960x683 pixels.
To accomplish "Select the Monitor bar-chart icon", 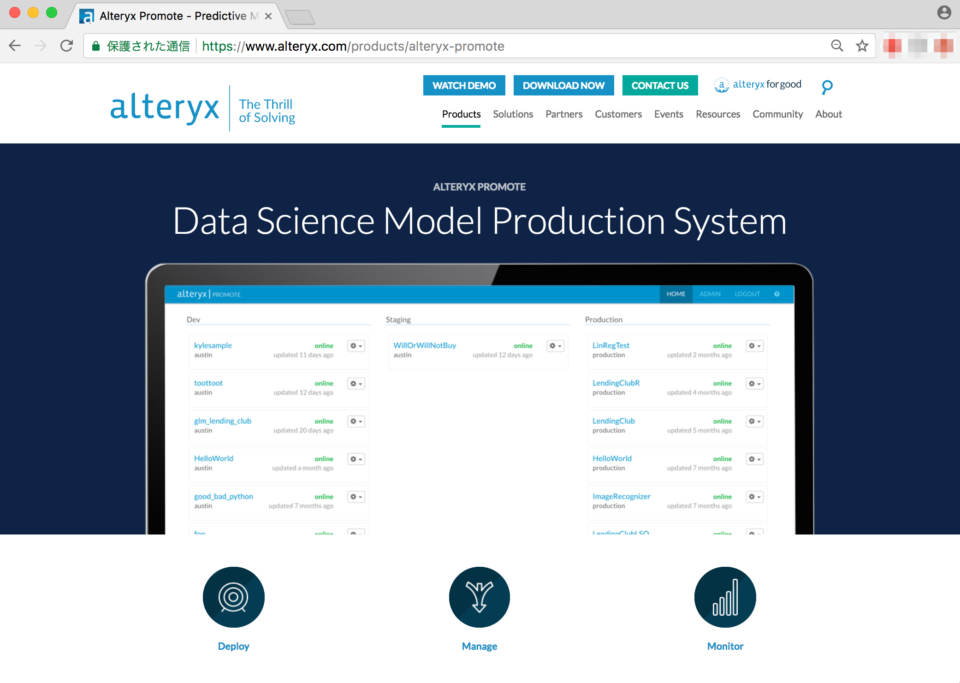I will [x=725, y=596].
